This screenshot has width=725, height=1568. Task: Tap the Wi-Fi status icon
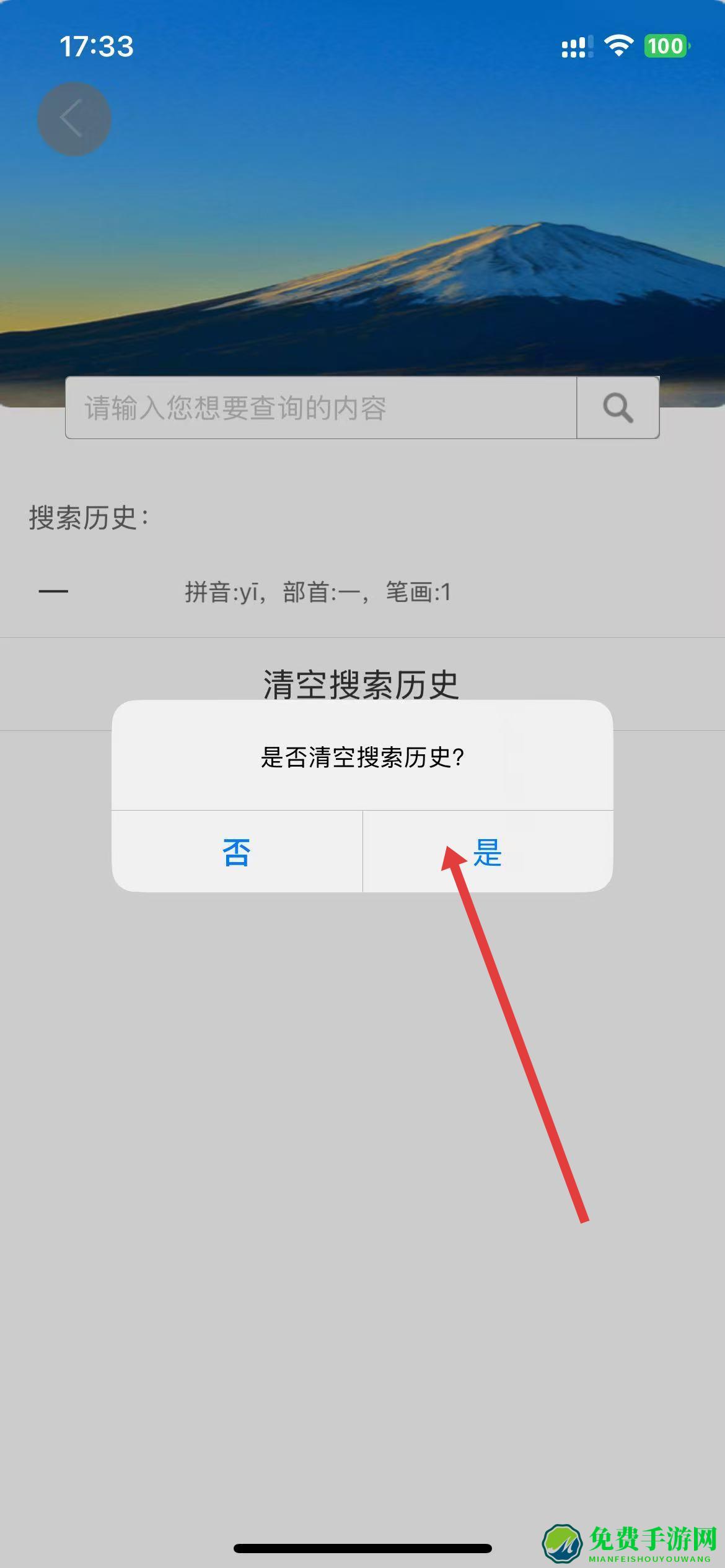(618, 46)
